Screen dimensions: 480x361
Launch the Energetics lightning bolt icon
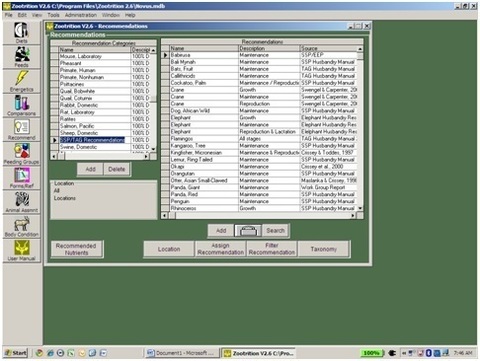pyautogui.click(x=22, y=79)
